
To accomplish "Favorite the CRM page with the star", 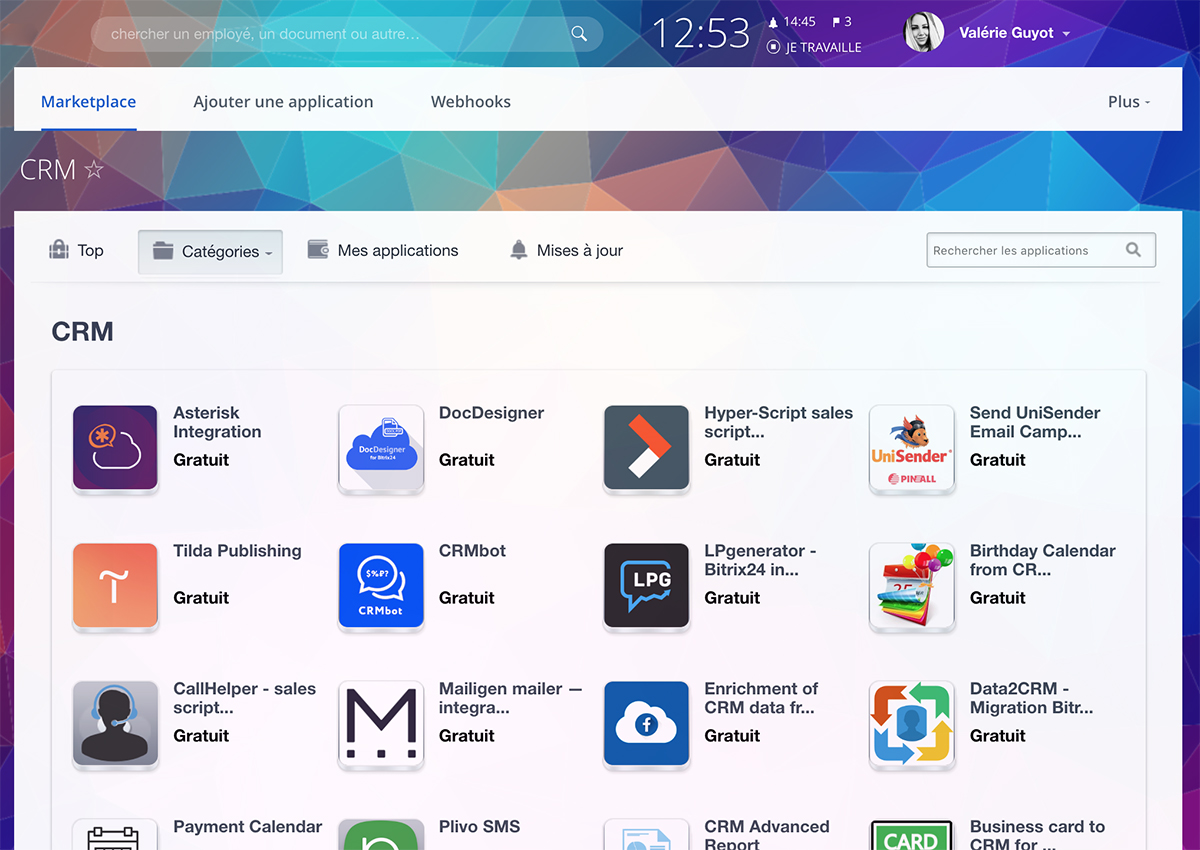I will (x=94, y=170).
